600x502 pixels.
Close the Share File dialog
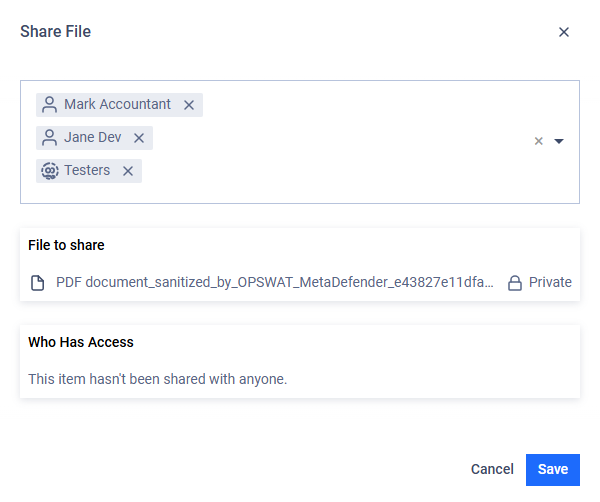[564, 32]
